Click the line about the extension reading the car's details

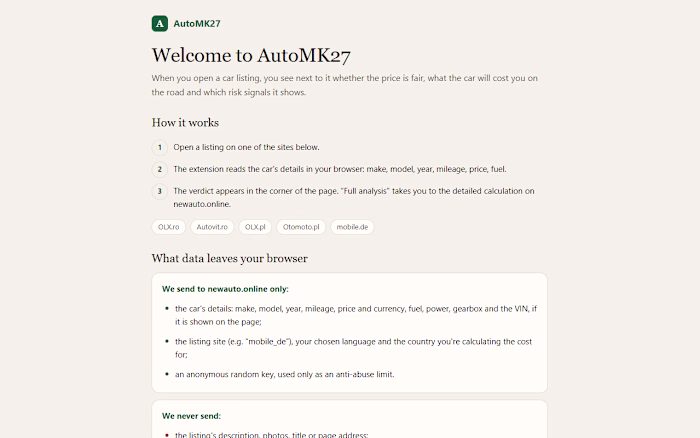(340, 169)
